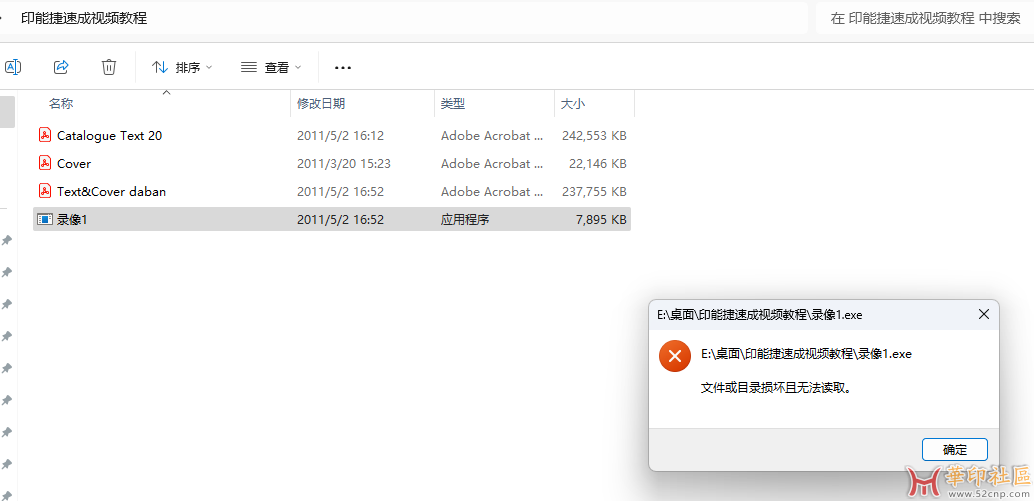Click the red error icon in dialog
This screenshot has width=1034, height=501.
pyautogui.click(x=675, y=357)
